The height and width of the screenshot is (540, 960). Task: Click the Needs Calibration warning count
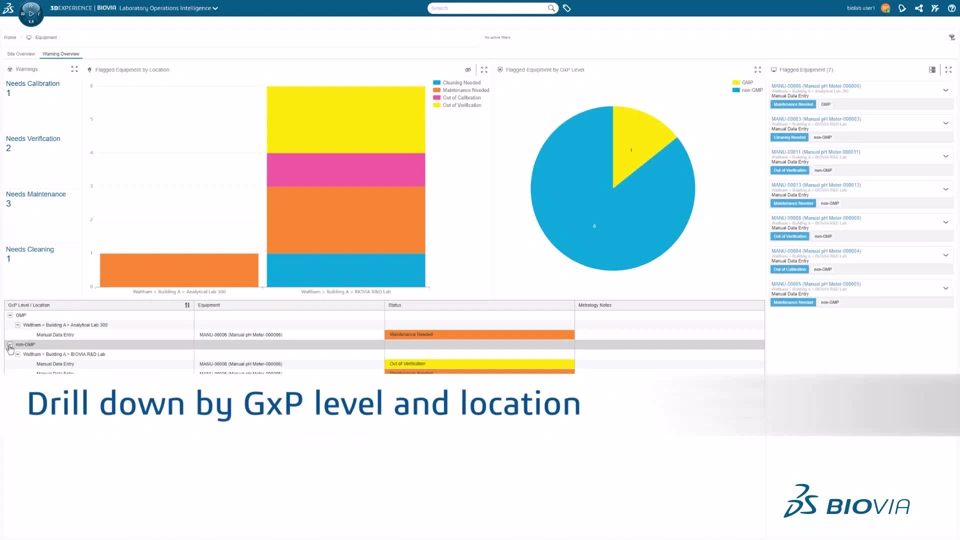tap(9, 93)
